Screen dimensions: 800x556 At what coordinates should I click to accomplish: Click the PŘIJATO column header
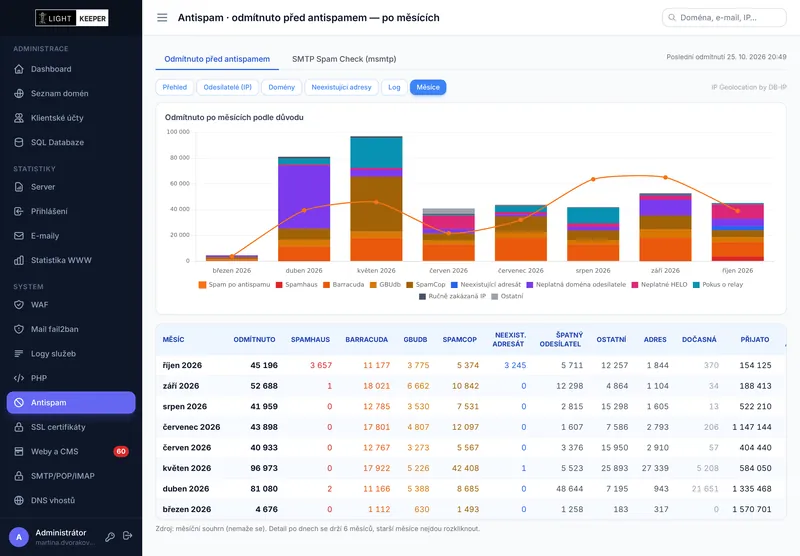click(x=755, y=339)
